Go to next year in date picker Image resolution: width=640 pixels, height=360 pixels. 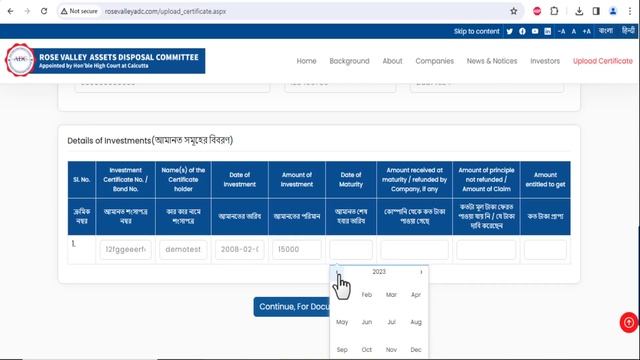pos(421,272)
